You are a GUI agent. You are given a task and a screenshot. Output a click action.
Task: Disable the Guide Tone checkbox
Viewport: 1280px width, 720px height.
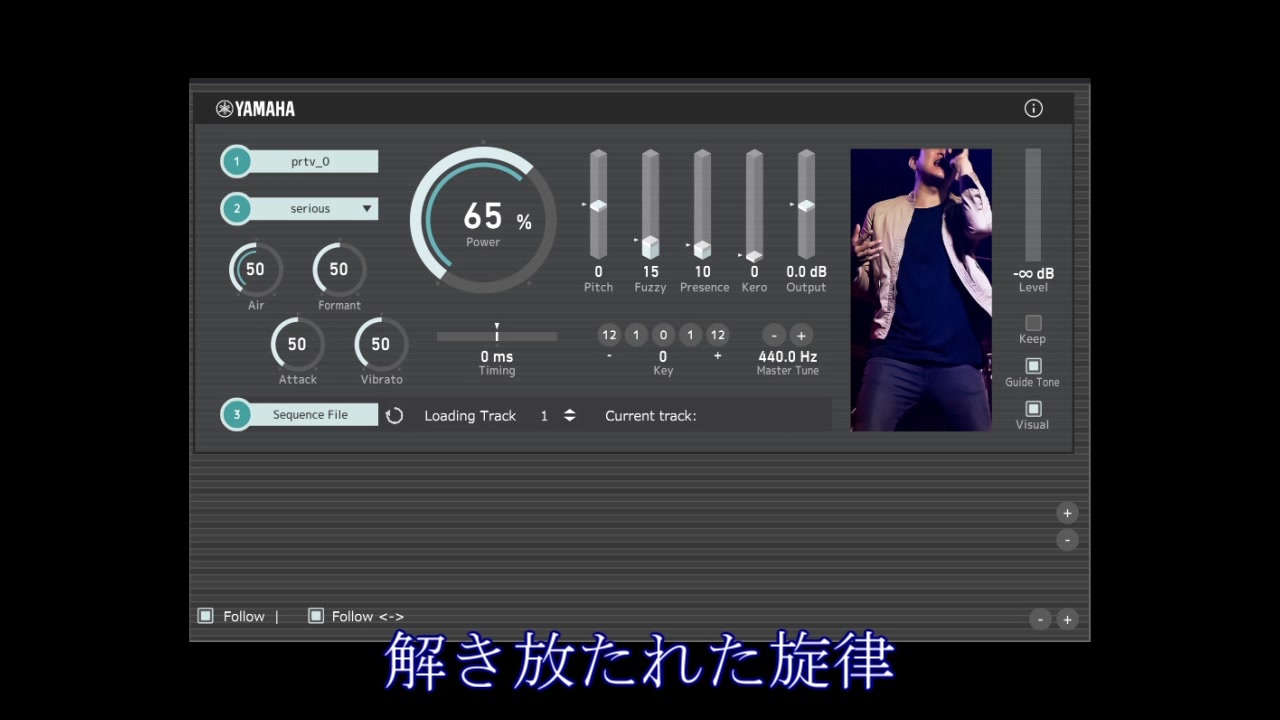1033,366
